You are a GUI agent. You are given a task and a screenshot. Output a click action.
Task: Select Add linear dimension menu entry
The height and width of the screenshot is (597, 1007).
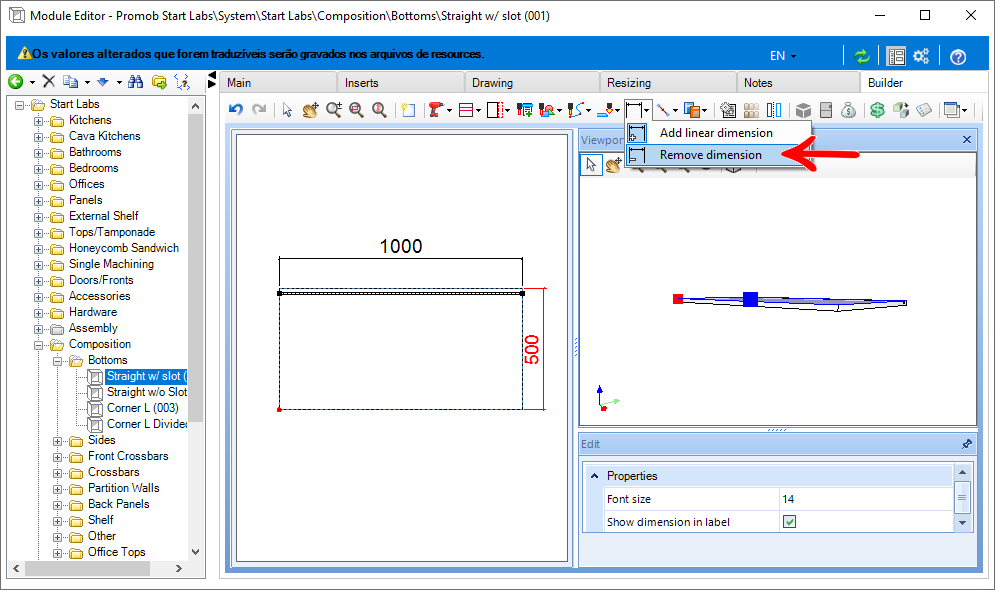pyautogui.click(x=715, y=133)
